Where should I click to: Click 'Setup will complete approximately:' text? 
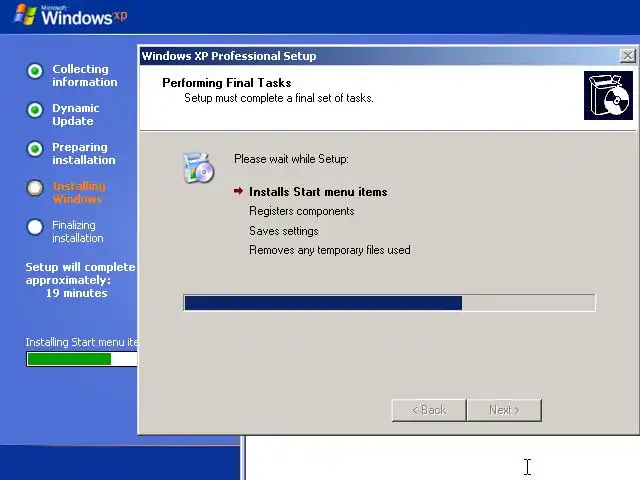click(80, 273)
